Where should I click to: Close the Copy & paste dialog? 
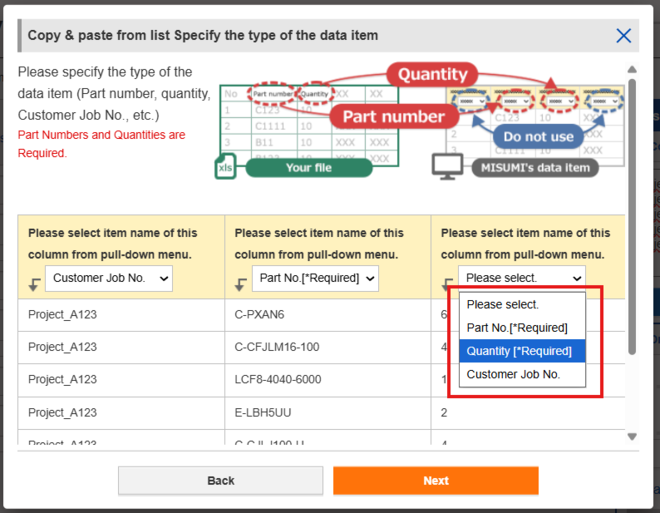[x=623, y=36]
